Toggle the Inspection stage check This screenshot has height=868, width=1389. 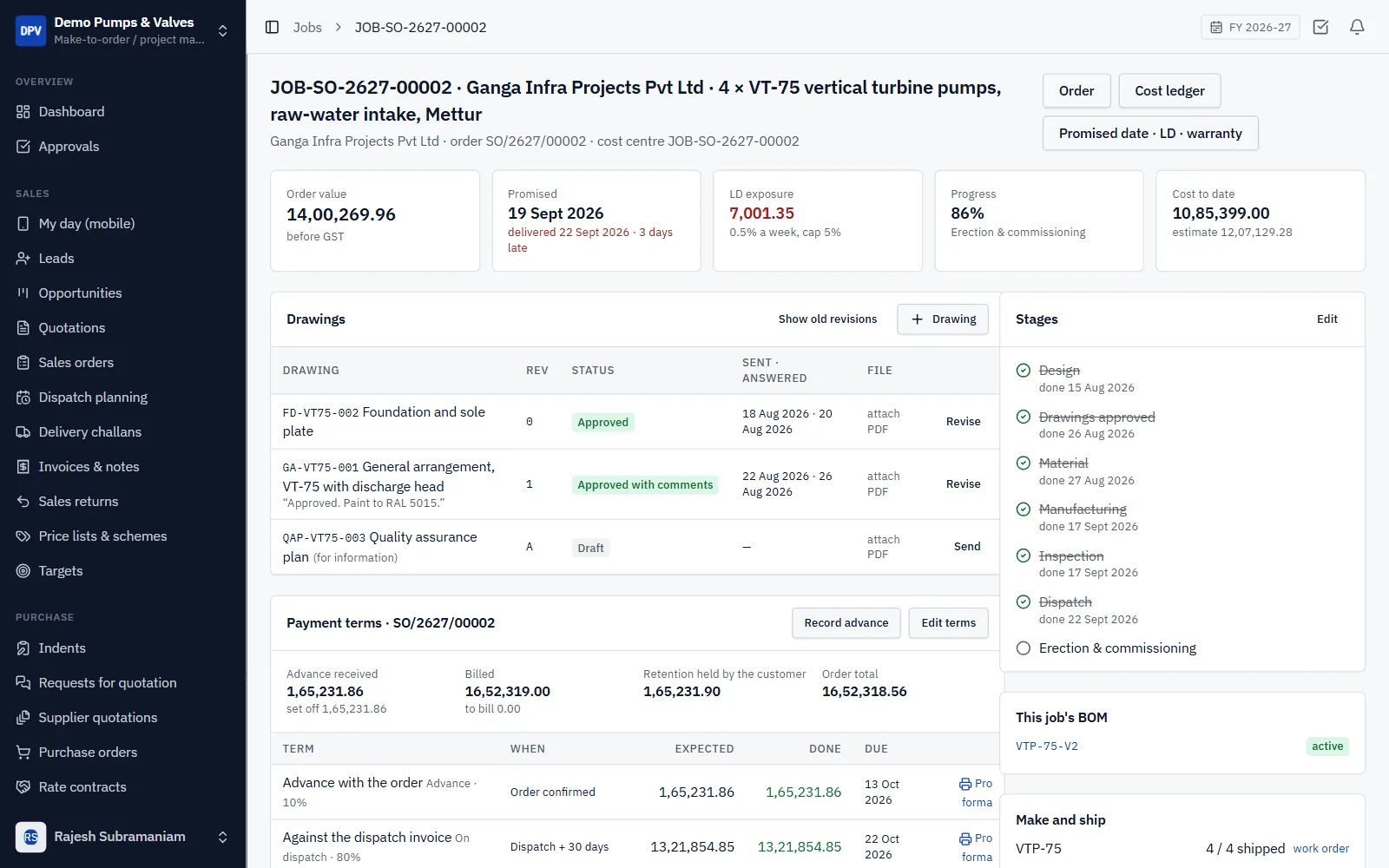(x=1024, y=556)
